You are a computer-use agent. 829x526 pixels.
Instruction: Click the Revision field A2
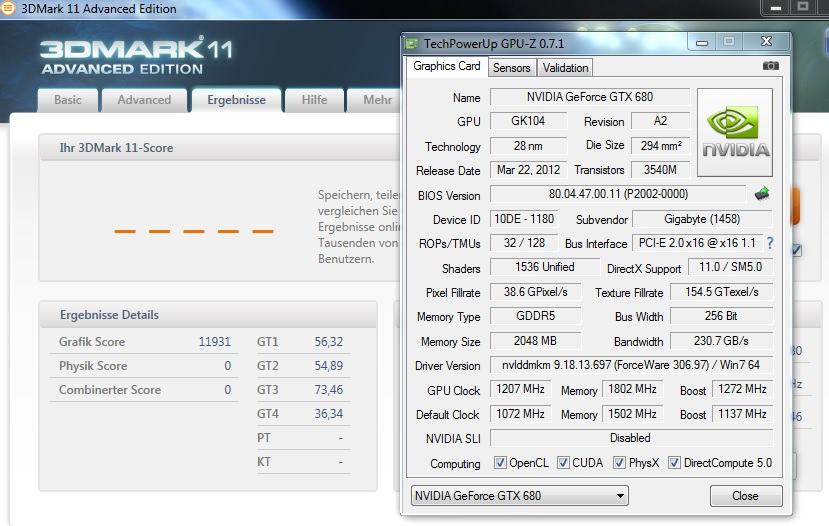click(x=660, y=121)
